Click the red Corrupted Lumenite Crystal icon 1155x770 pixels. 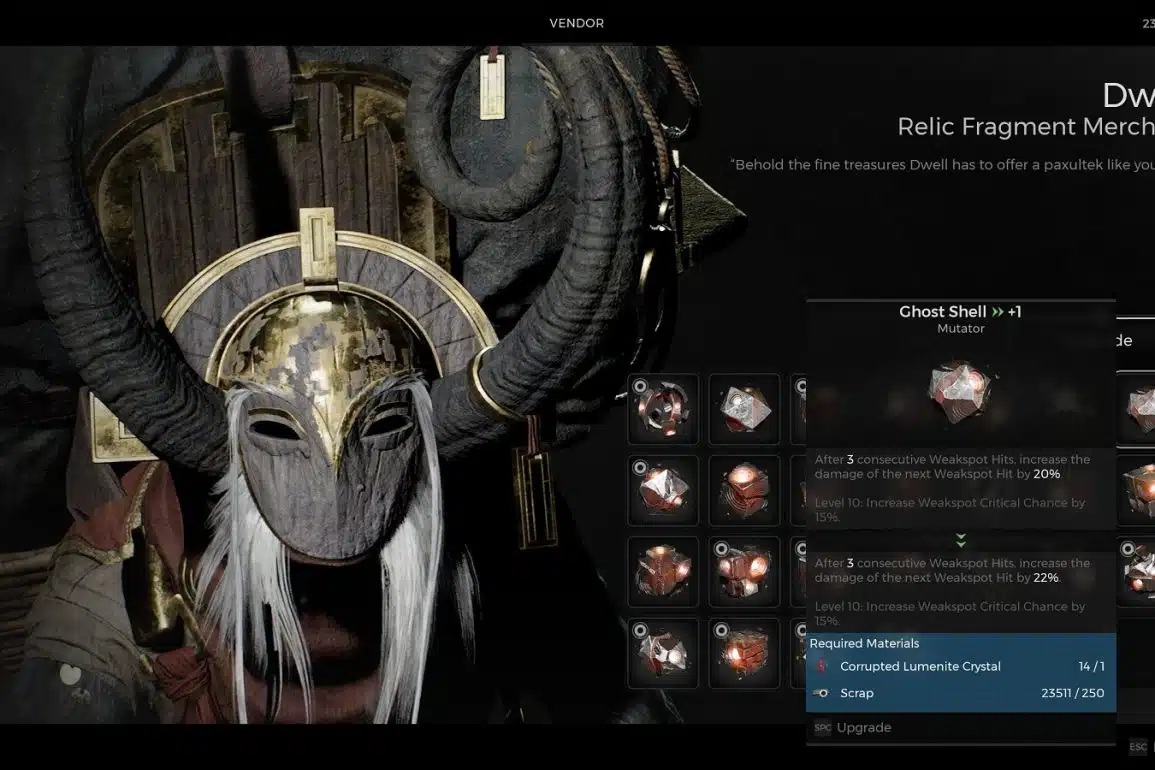822,667
